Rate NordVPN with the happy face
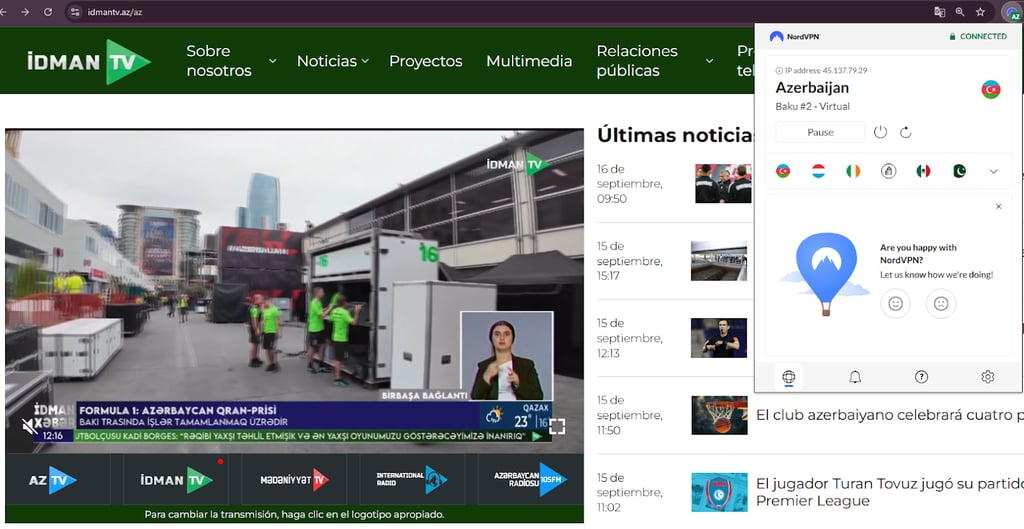Image resolution: width=1024 pixels, height=529 pixels. 895,304
